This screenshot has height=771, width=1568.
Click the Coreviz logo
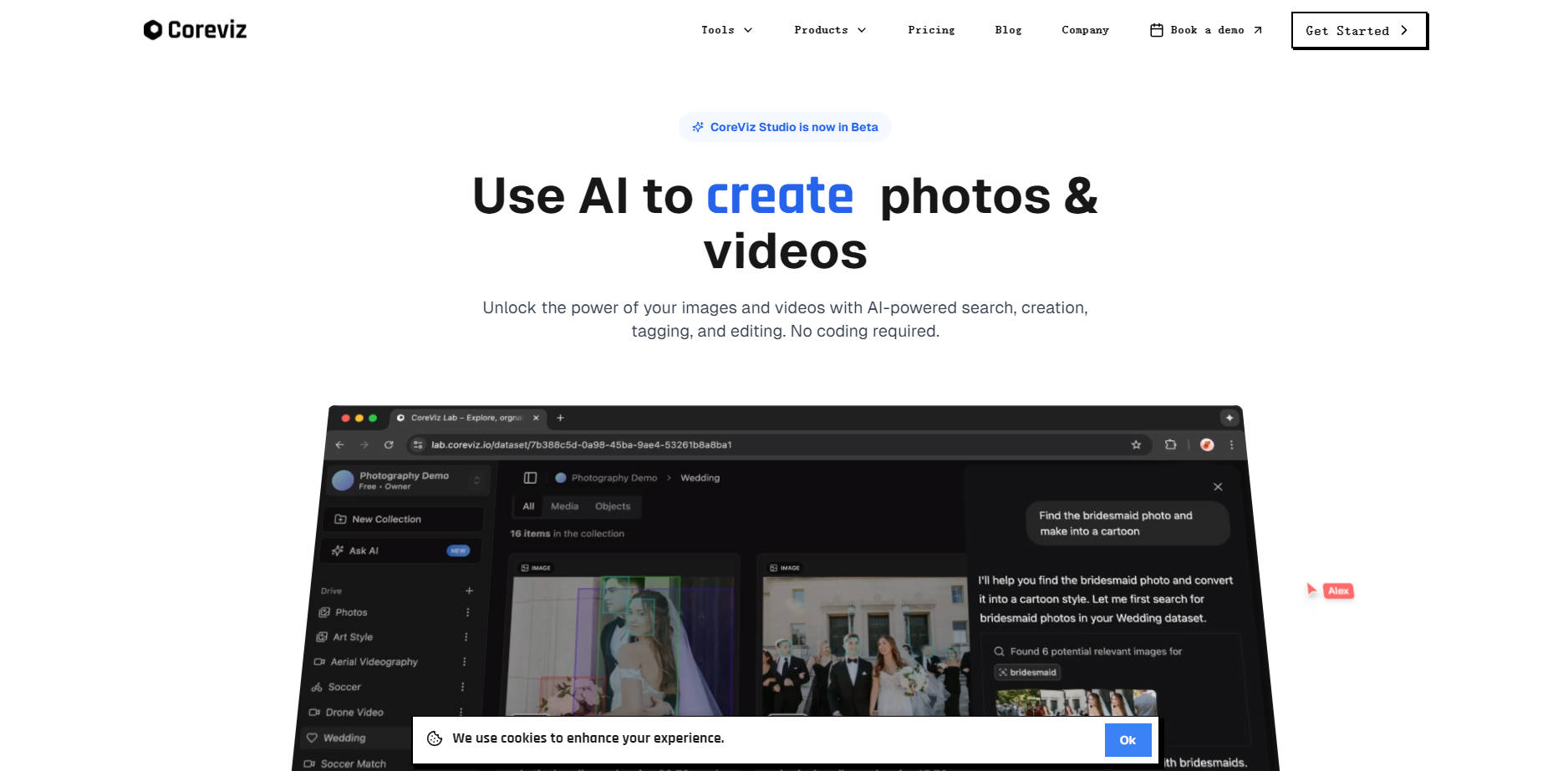(194, 29)
